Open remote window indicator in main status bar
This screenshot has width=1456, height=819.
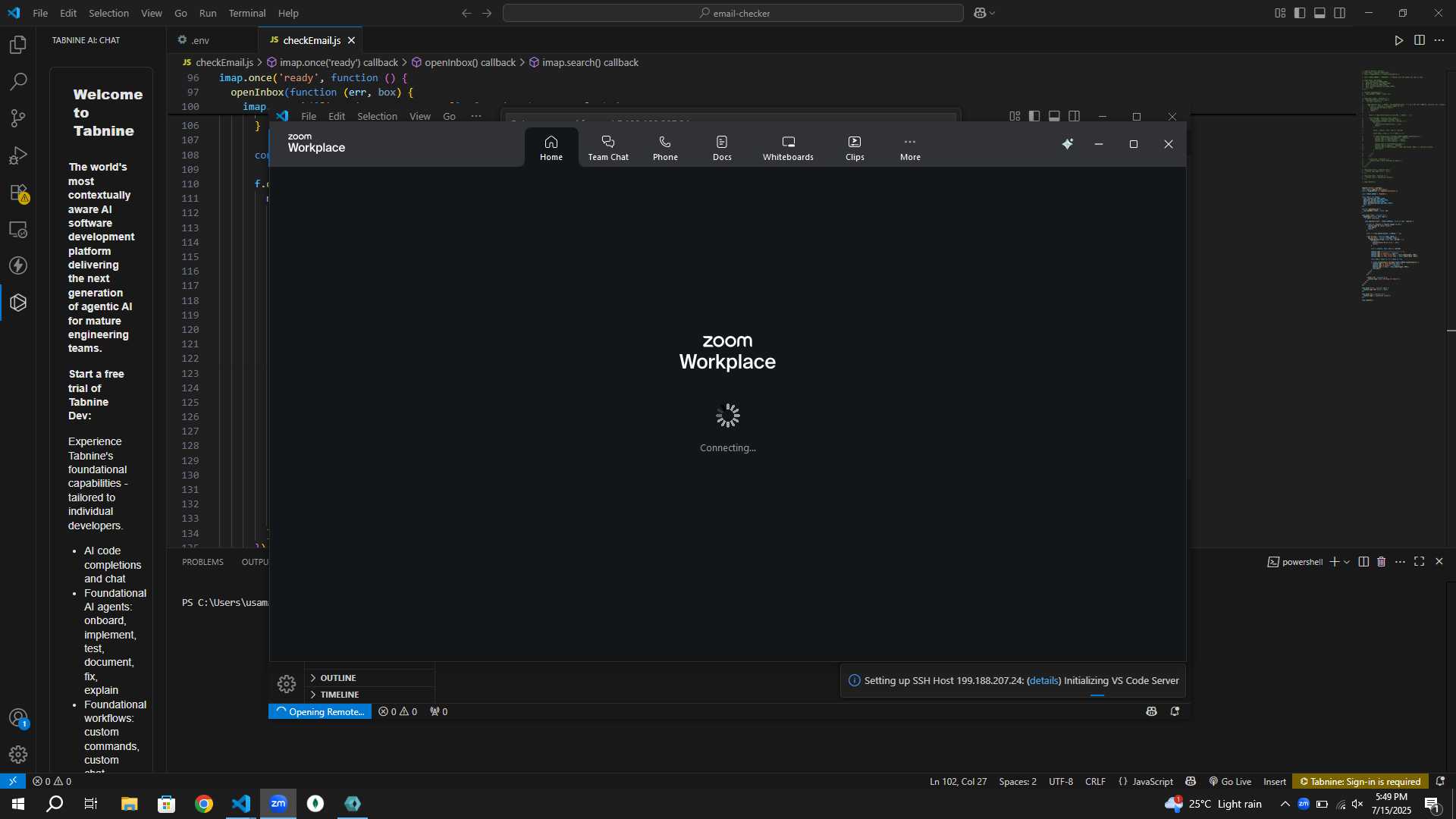coord(13,782)
